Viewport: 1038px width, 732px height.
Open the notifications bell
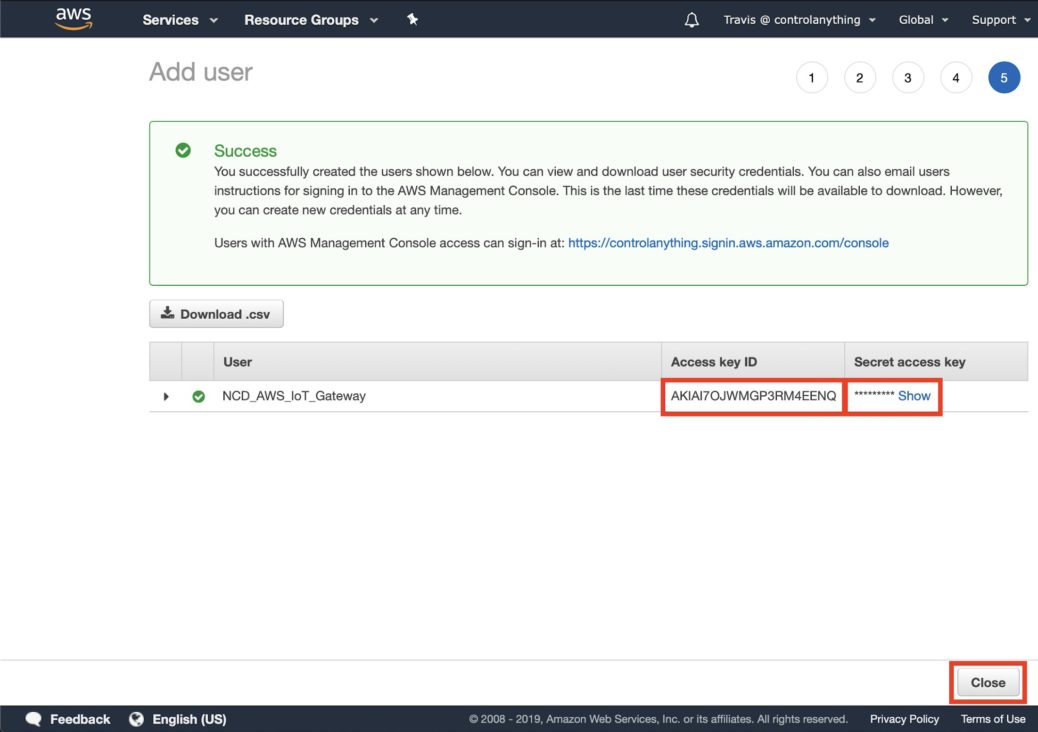690,18
